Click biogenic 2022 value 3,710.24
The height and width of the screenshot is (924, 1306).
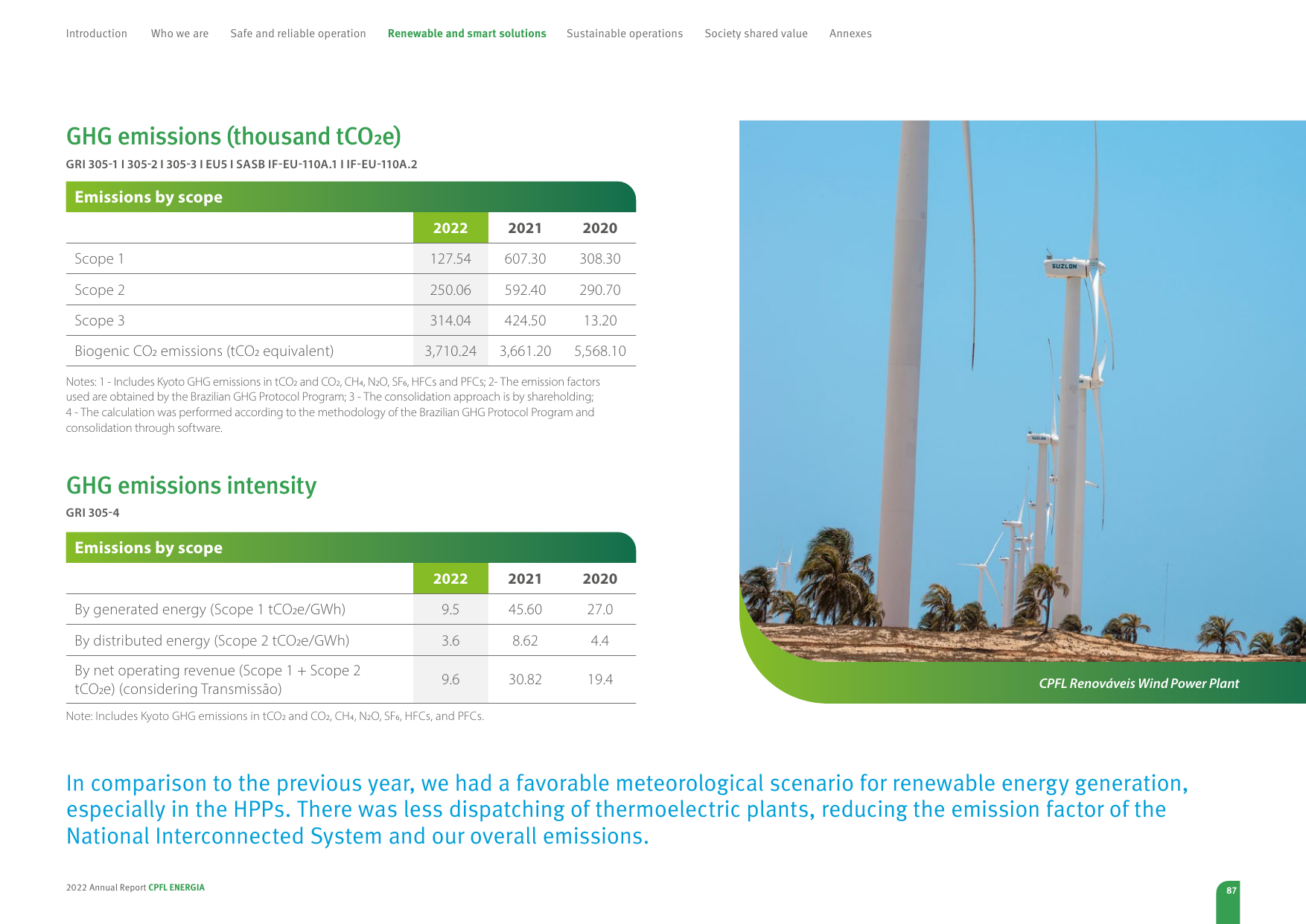coord(450,351)
